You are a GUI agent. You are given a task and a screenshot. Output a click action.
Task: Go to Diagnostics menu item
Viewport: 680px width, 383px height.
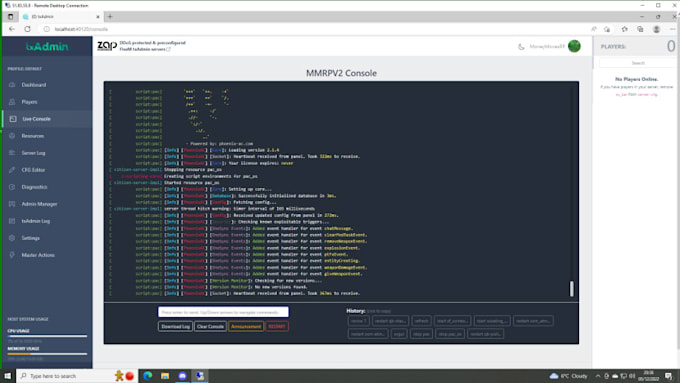click(34, 187)
